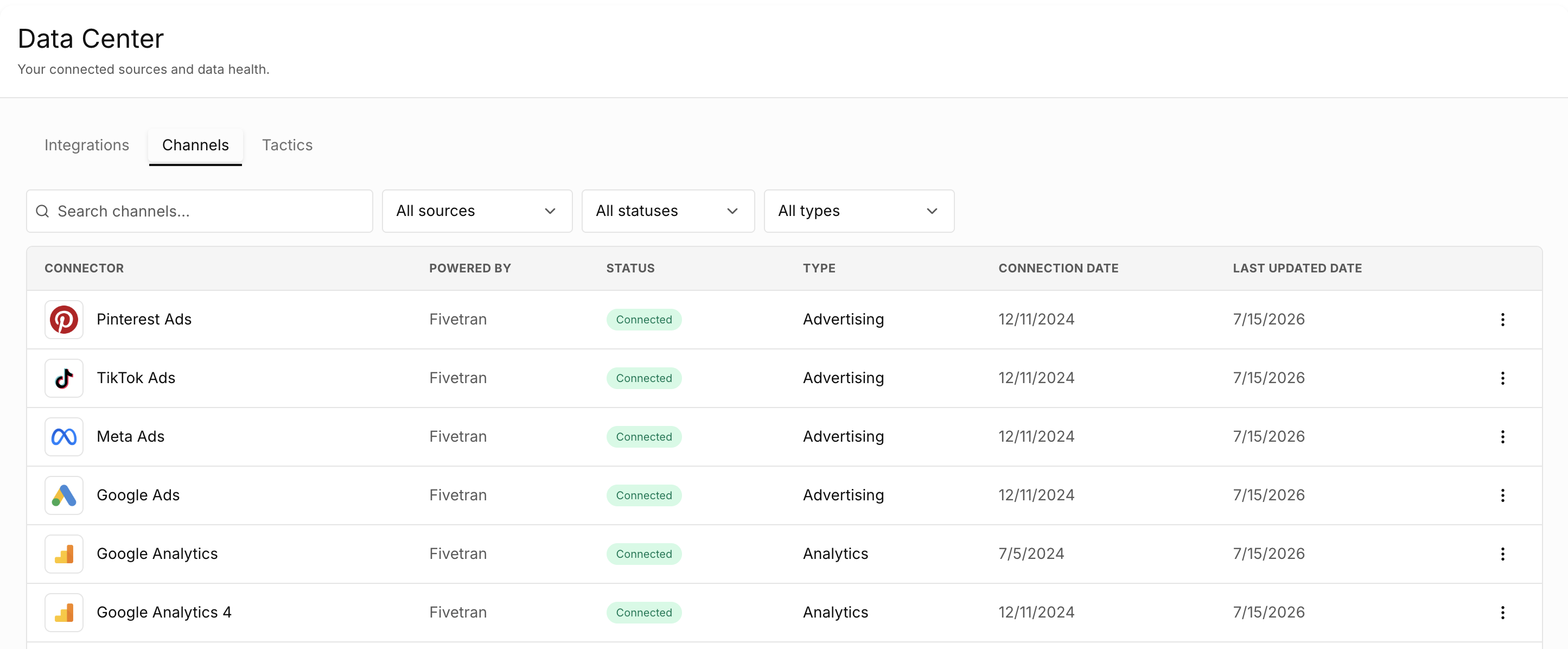Focus the Search channels input field
Screen dimensions: 1568x649
pyautogui.click(x=200, y=211)
